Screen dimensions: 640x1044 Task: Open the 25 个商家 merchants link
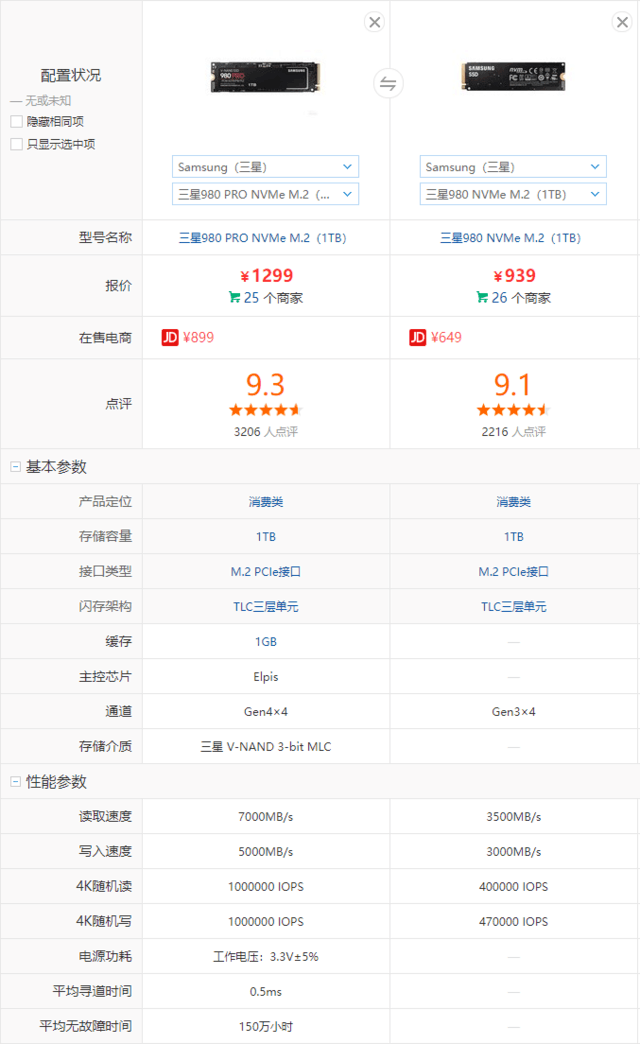[273, 298]
